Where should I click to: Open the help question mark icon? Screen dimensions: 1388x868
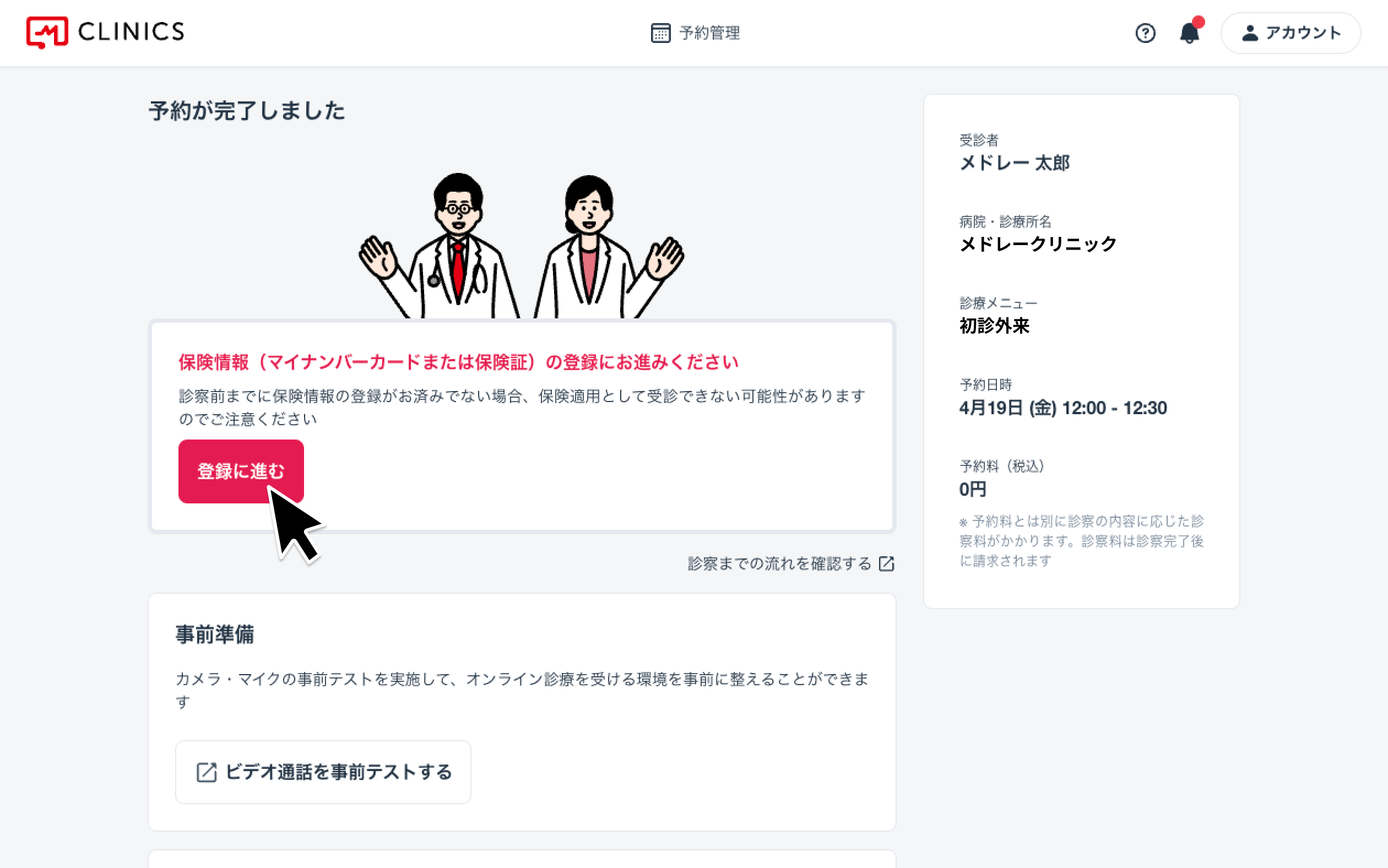(1145, 33)
